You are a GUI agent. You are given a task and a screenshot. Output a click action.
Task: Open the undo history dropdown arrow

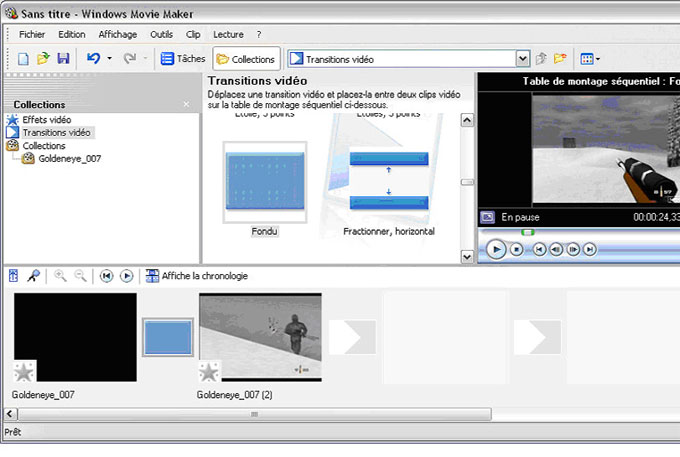pos(109,59)
